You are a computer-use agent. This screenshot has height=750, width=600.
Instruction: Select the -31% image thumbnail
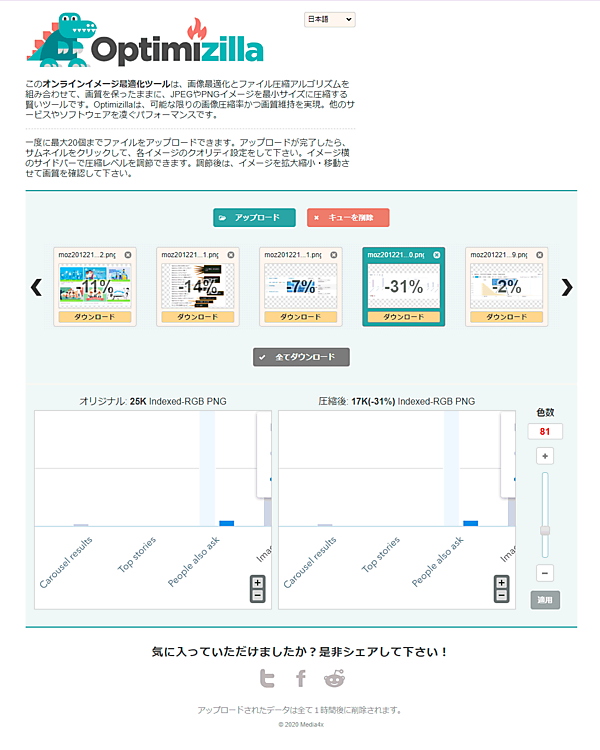[403, 286]
